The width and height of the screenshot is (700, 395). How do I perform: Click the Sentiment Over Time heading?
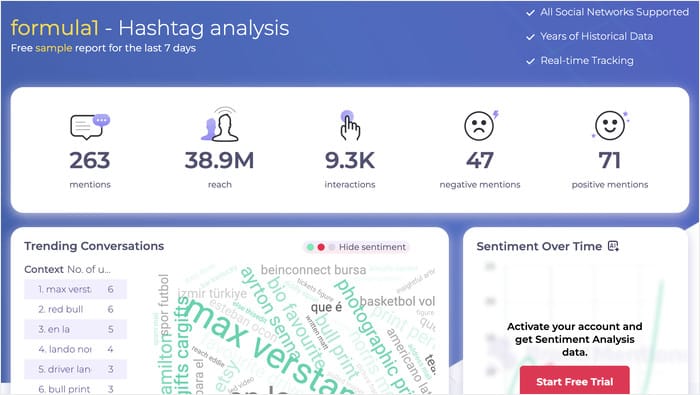coord(539,246)
